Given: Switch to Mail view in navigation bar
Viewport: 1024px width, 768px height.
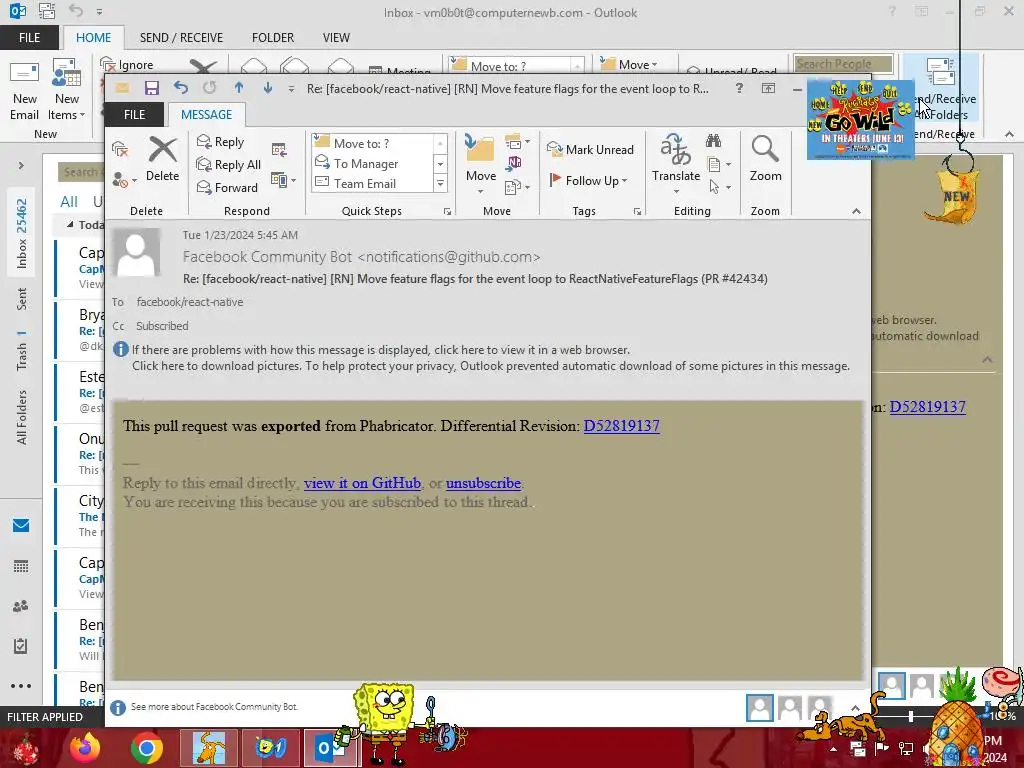Looking at the screenshot, I should (21, 525).
